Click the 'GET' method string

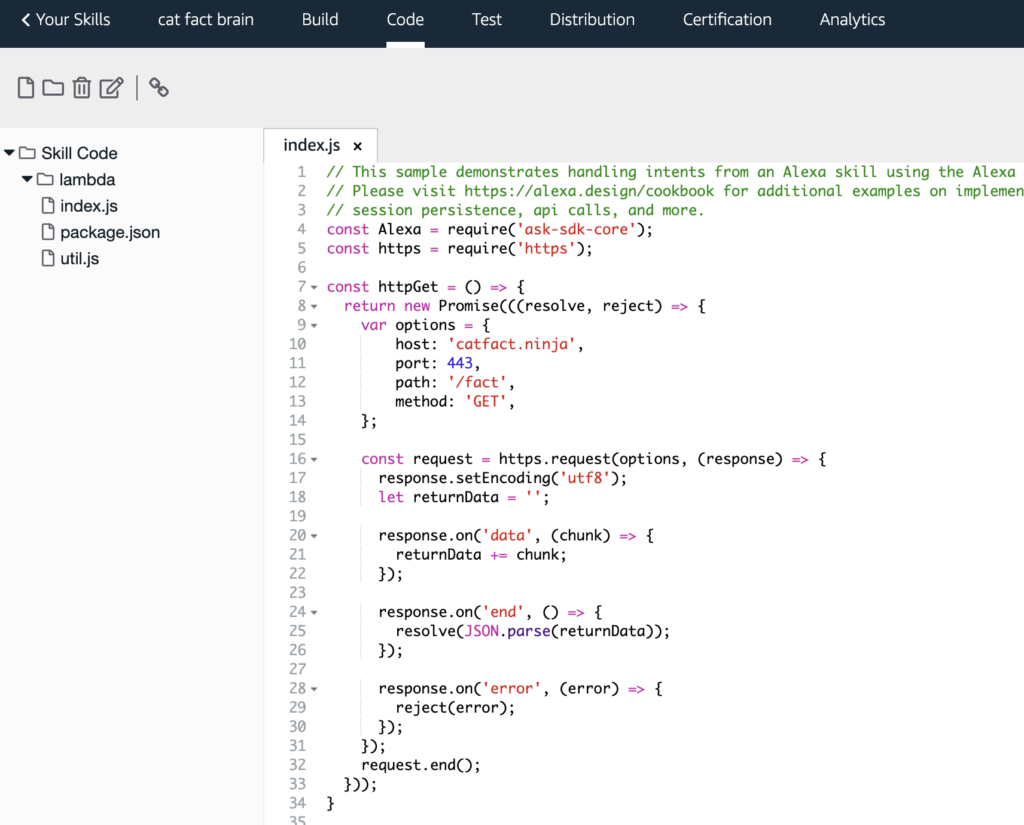(x=485, y=401)
